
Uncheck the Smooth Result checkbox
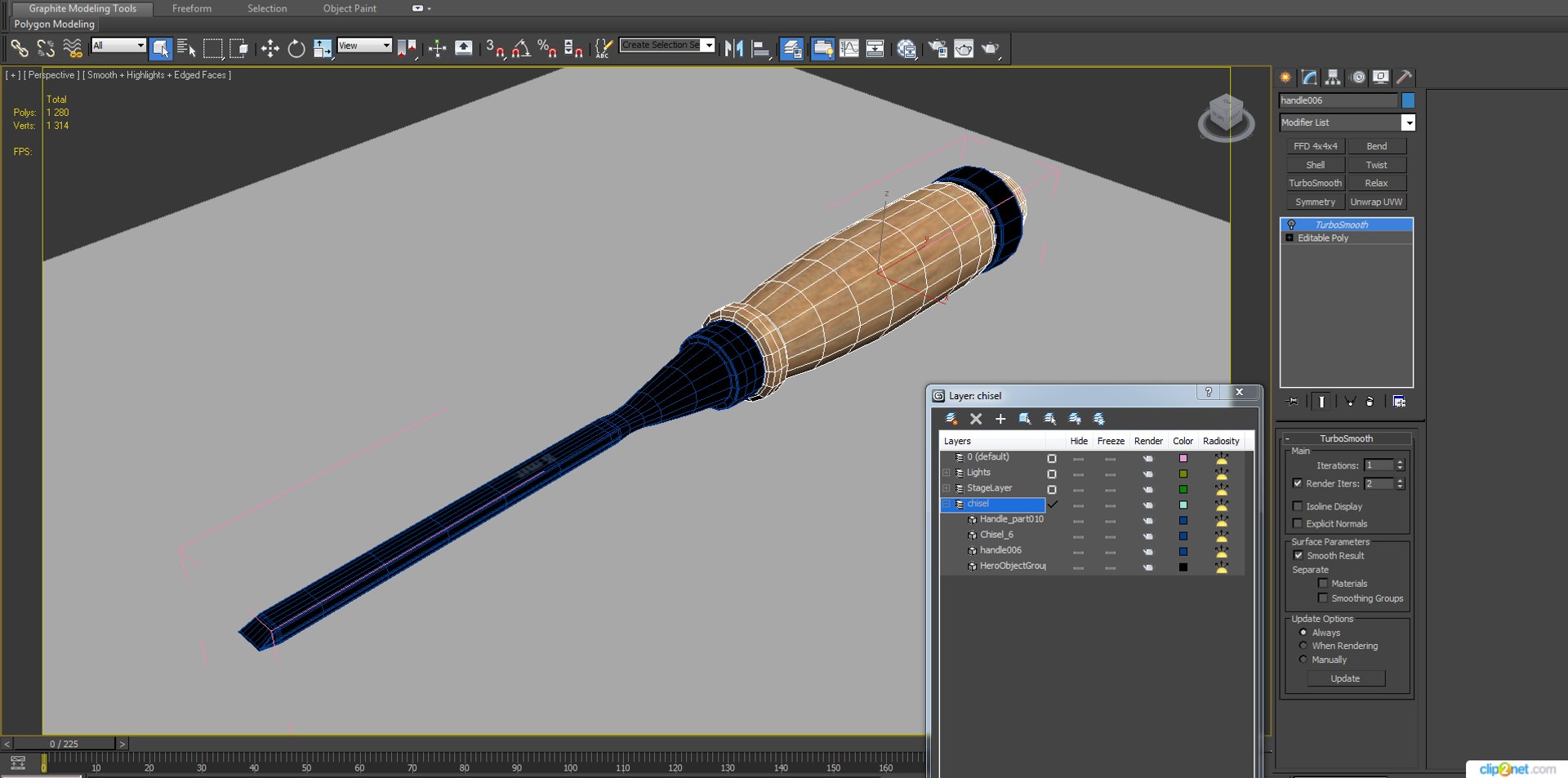(x=1298, y=555)
